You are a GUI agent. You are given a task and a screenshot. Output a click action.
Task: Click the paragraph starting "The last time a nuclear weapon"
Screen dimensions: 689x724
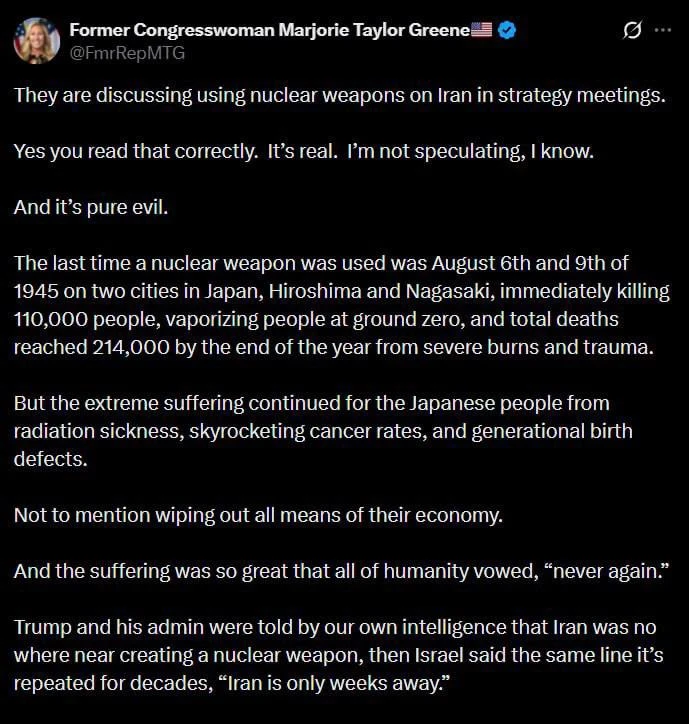[x=342, y=305]
